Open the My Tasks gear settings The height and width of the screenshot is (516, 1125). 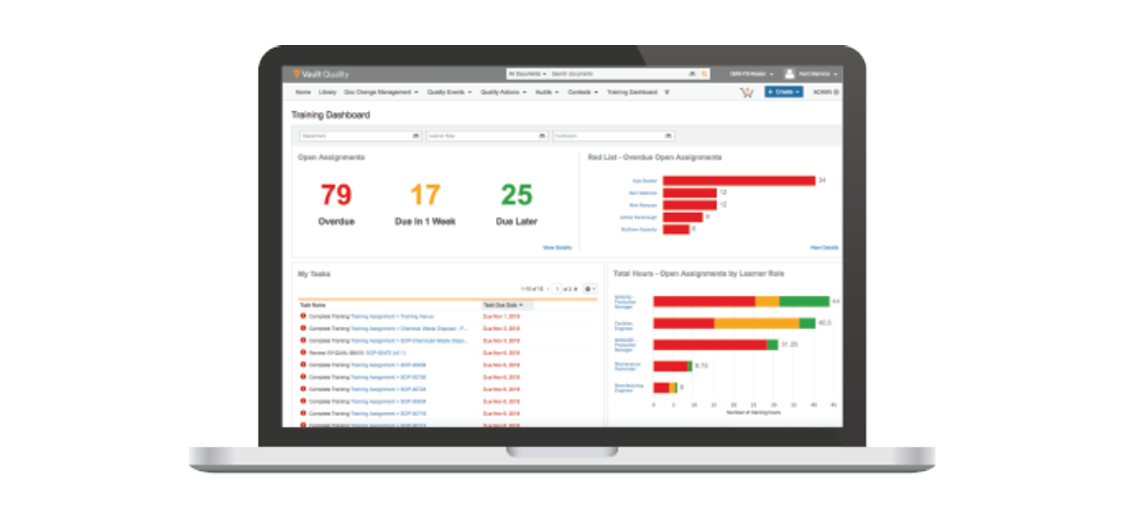point(589,288)
